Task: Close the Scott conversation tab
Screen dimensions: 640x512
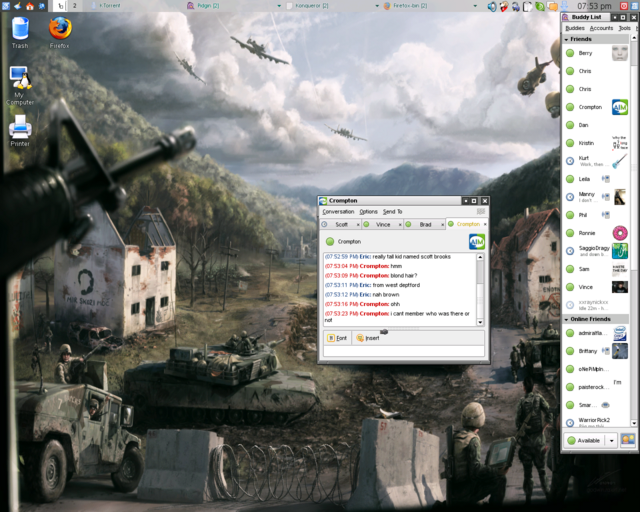Action: pos(358,225)
